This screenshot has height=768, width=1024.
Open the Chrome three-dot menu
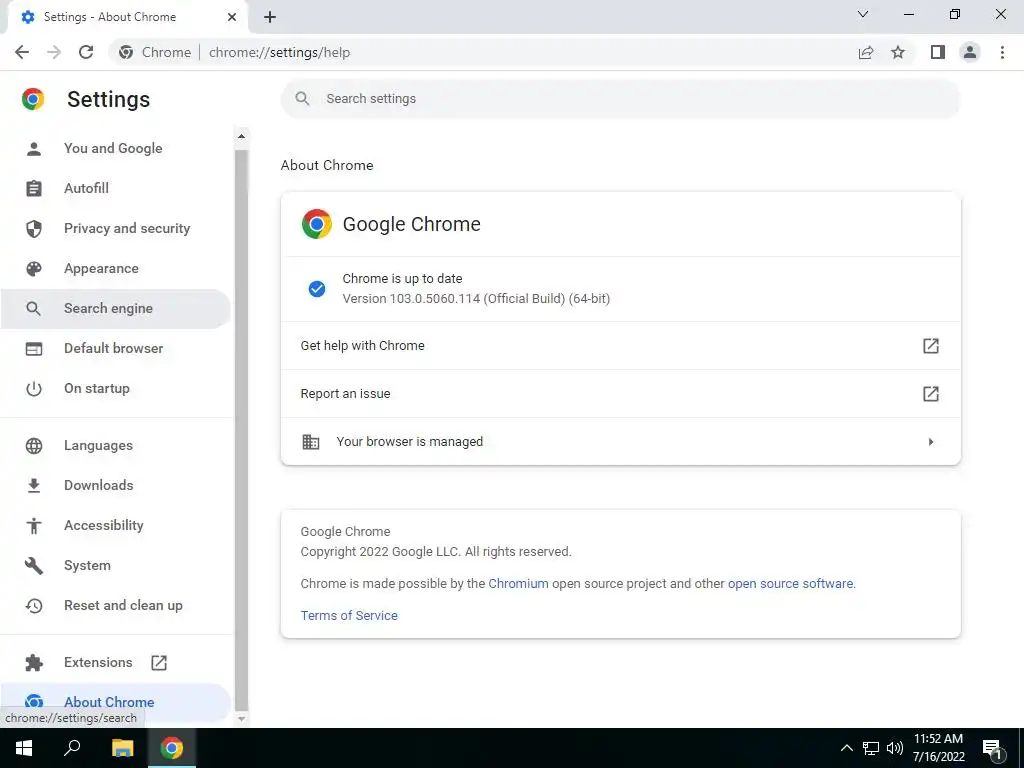click(x=1002, y=52)
